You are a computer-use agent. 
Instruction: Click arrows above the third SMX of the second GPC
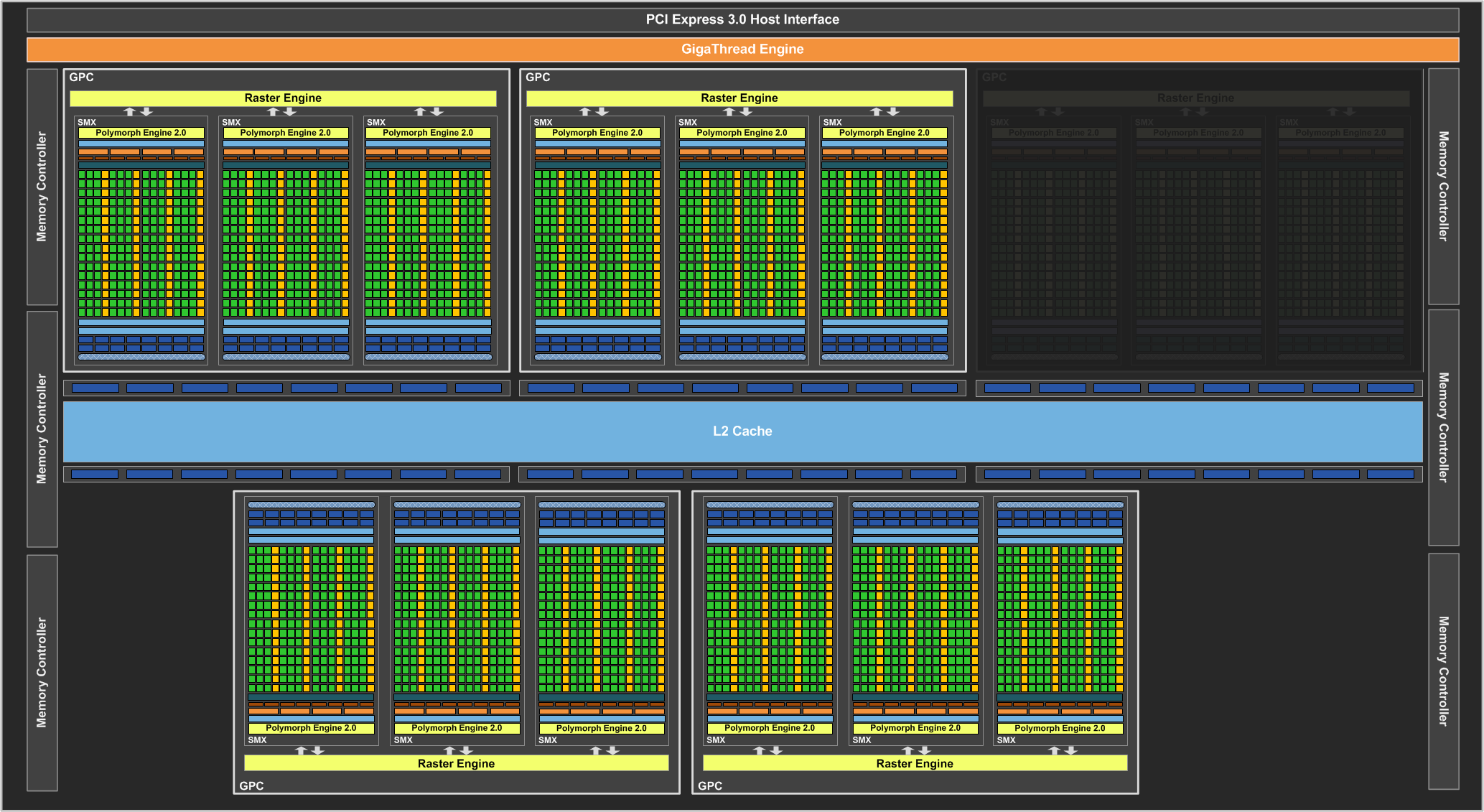885,111
